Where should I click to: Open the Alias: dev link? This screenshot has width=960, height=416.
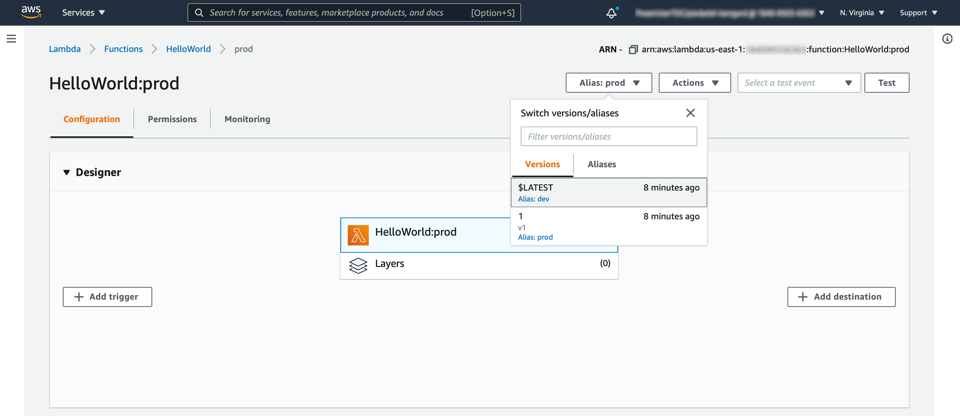tap(534, 199)
